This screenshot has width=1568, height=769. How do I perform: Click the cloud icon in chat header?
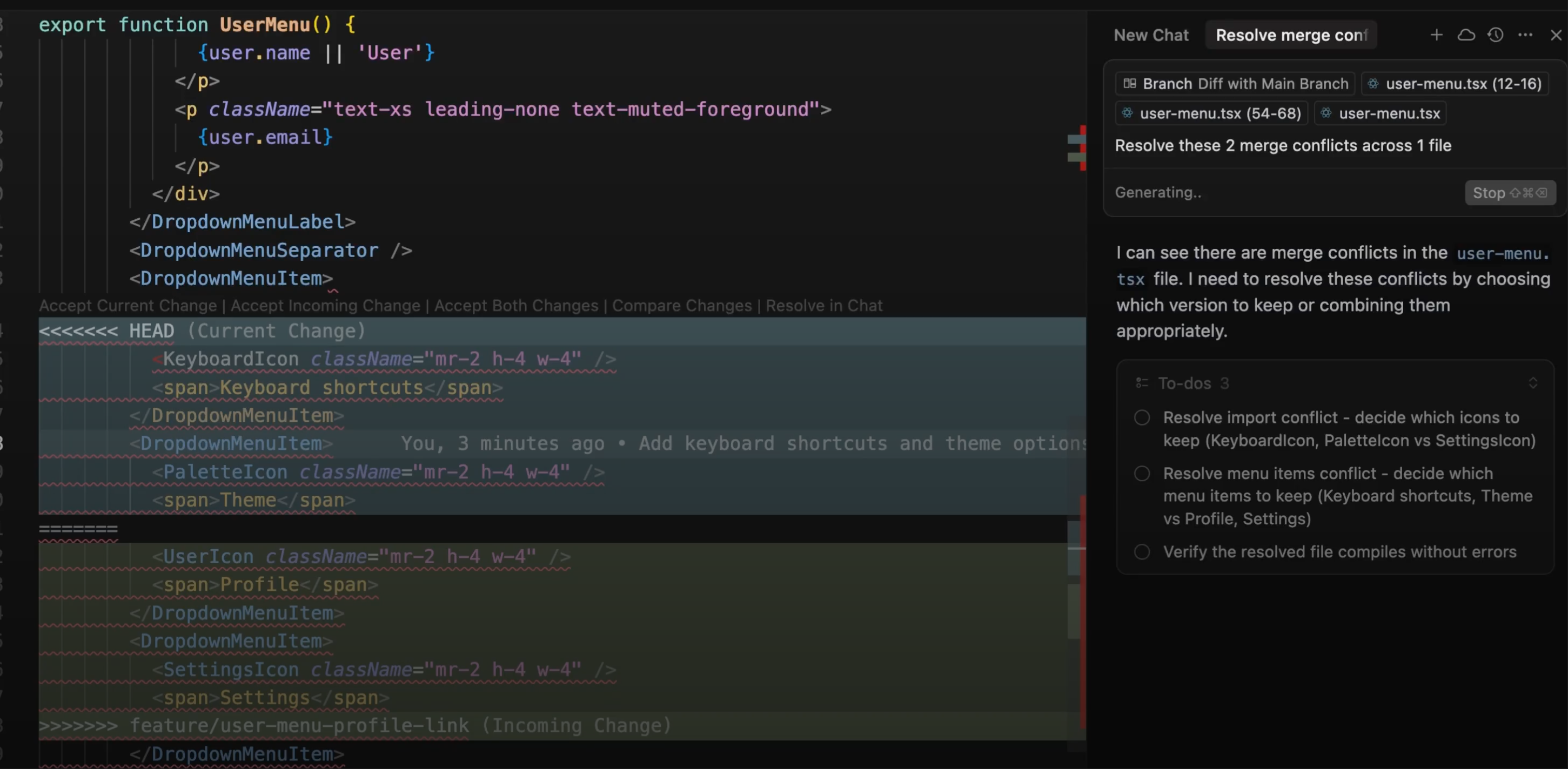pyautogui.click(x=1466, y=35)
